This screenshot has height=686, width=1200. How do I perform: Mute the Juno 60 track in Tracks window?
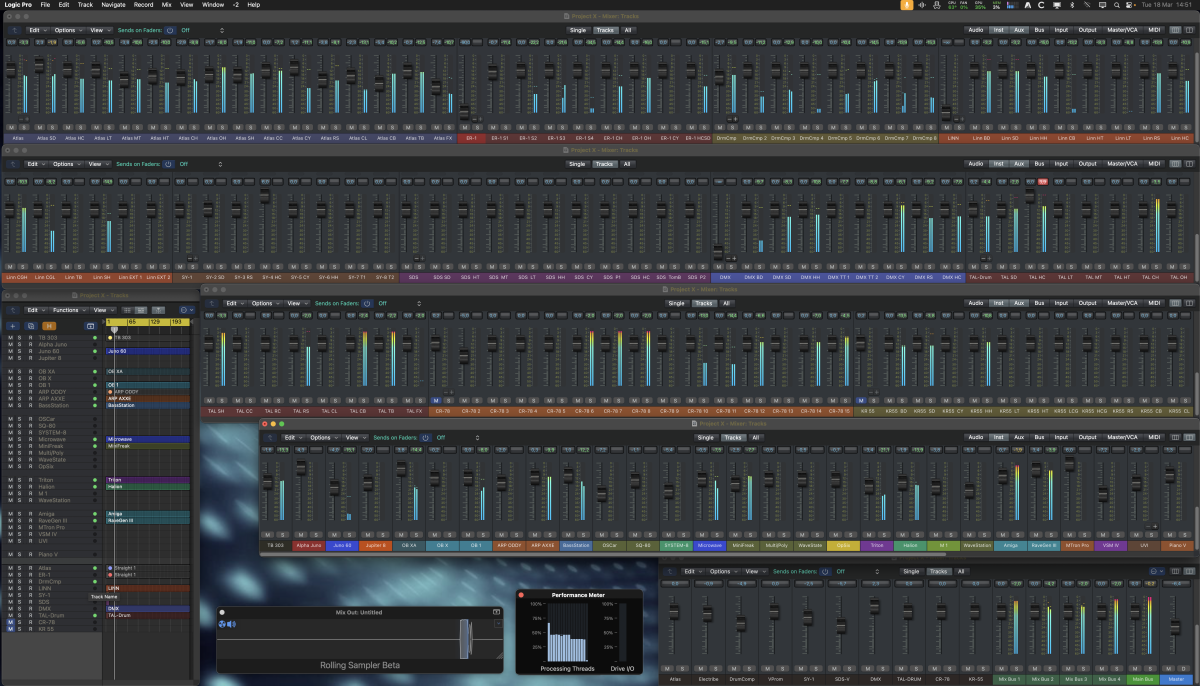[x=10, y=352]
